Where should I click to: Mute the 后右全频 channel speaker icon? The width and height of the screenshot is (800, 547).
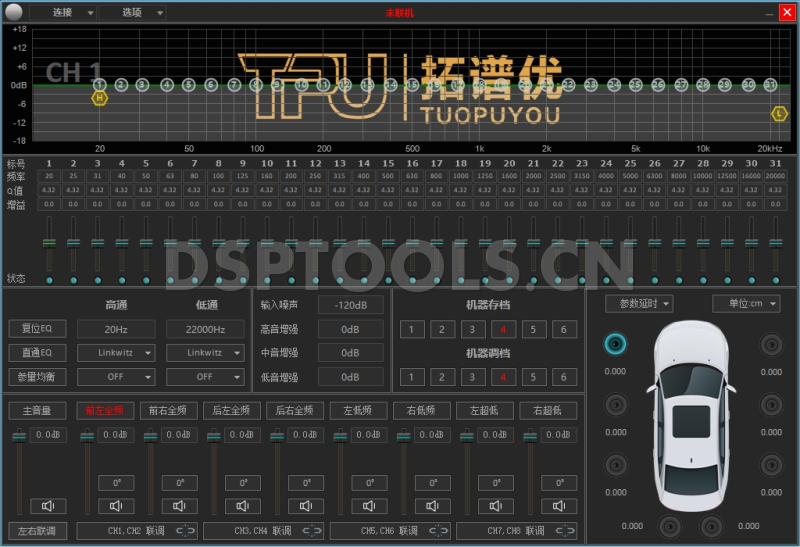(x=306, y=506)
